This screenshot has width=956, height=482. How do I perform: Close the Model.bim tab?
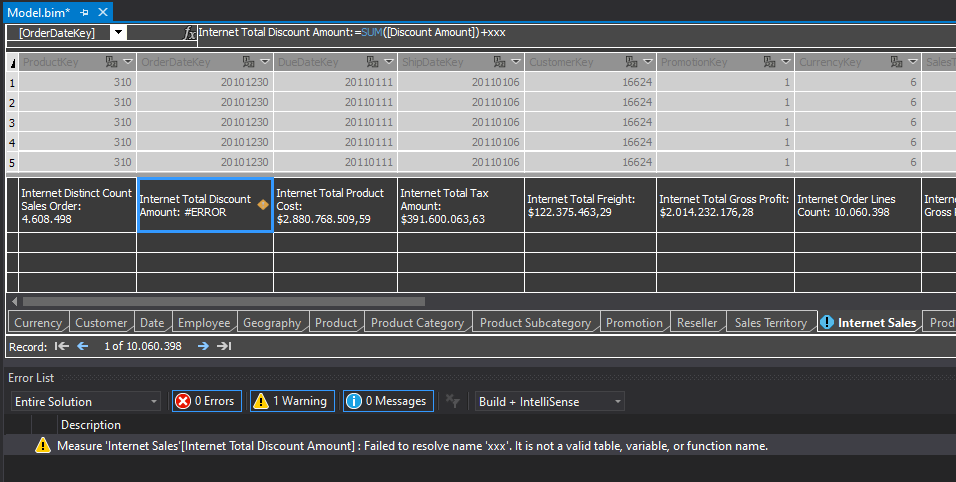pyautogui.click(x=103, y=12)
